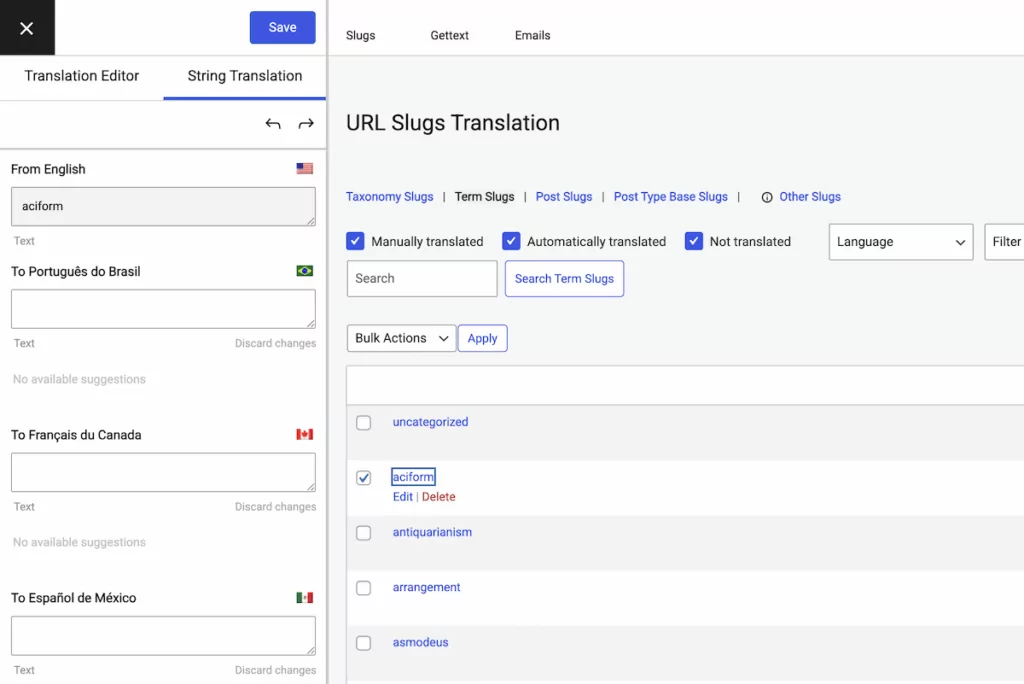Screen dimensions: 1024x684
Task: Click the US flag icon beside From English
Action: [304, 169]
